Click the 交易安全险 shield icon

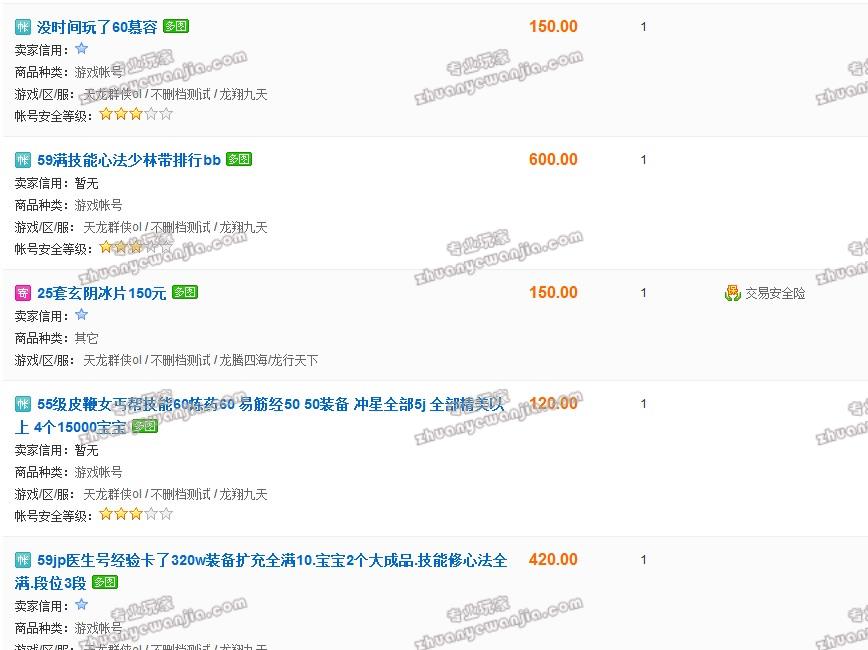click(732, 293)
